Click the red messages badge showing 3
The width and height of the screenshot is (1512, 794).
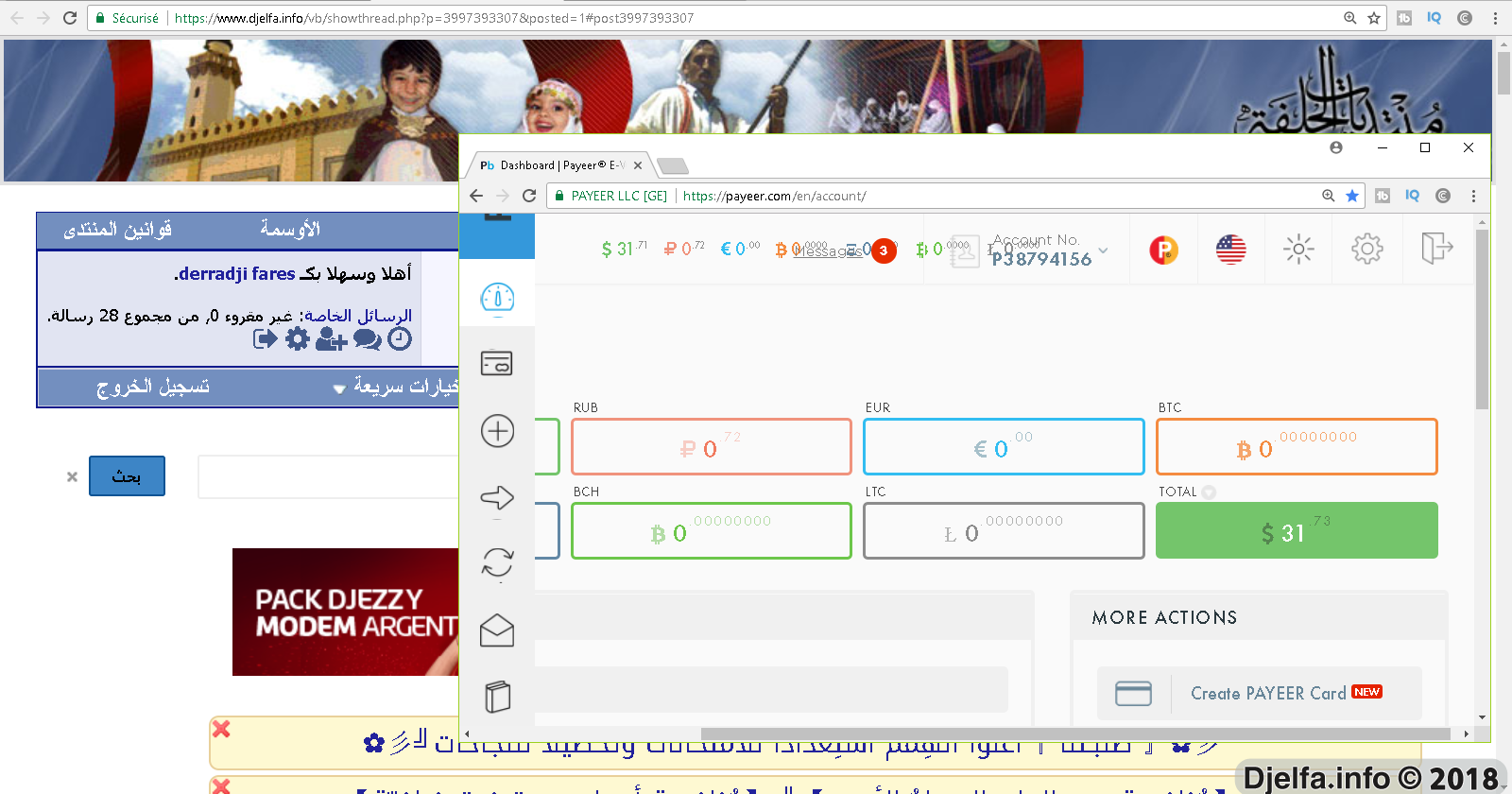884,250
